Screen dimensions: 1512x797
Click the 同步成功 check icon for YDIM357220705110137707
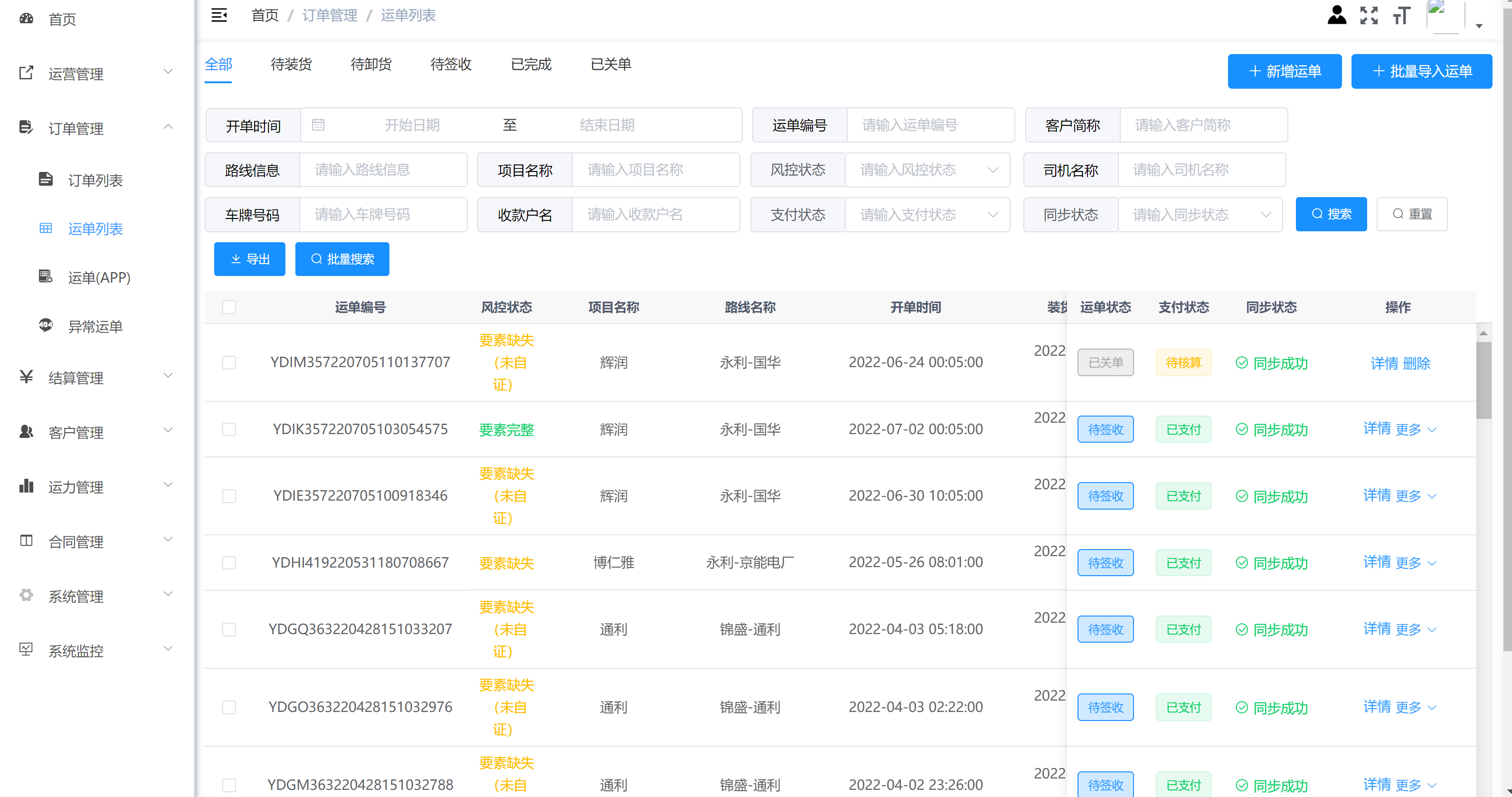point(1241,363)
